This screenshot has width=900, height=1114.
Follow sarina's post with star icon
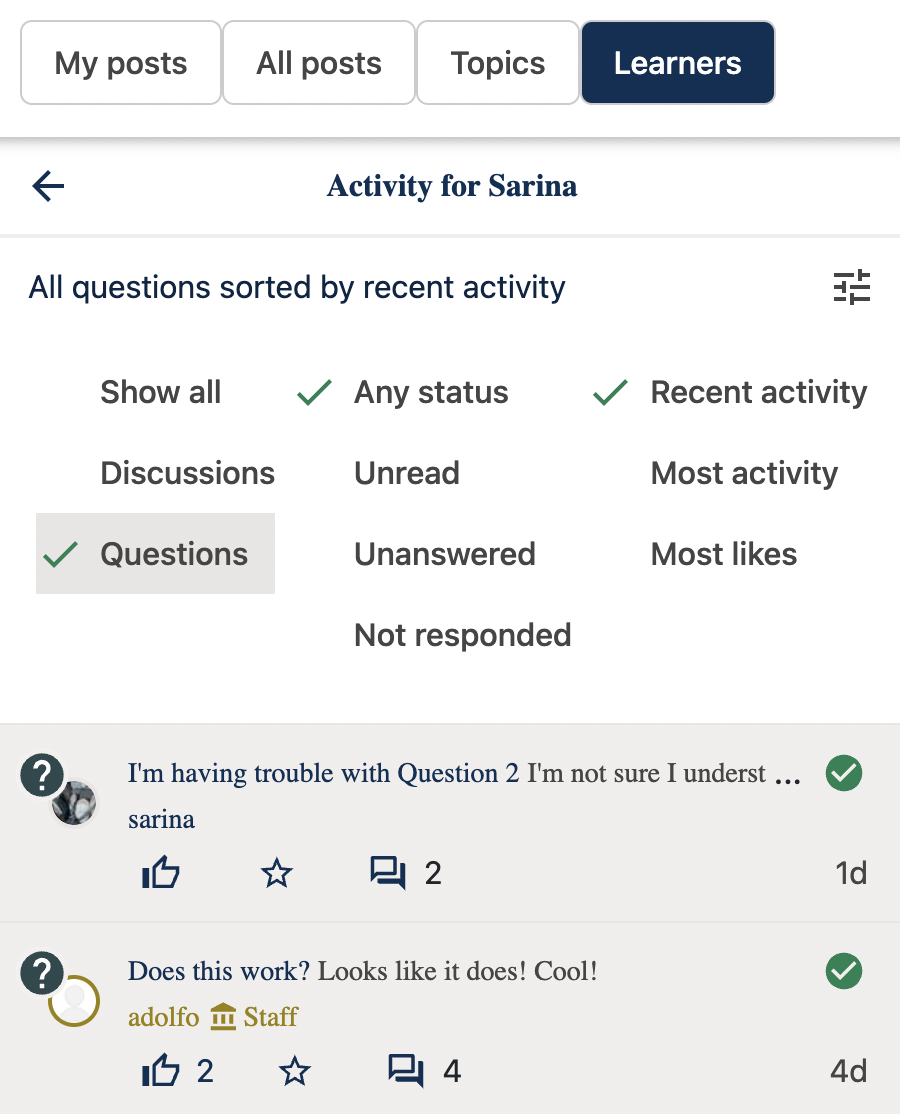[276, 874]
